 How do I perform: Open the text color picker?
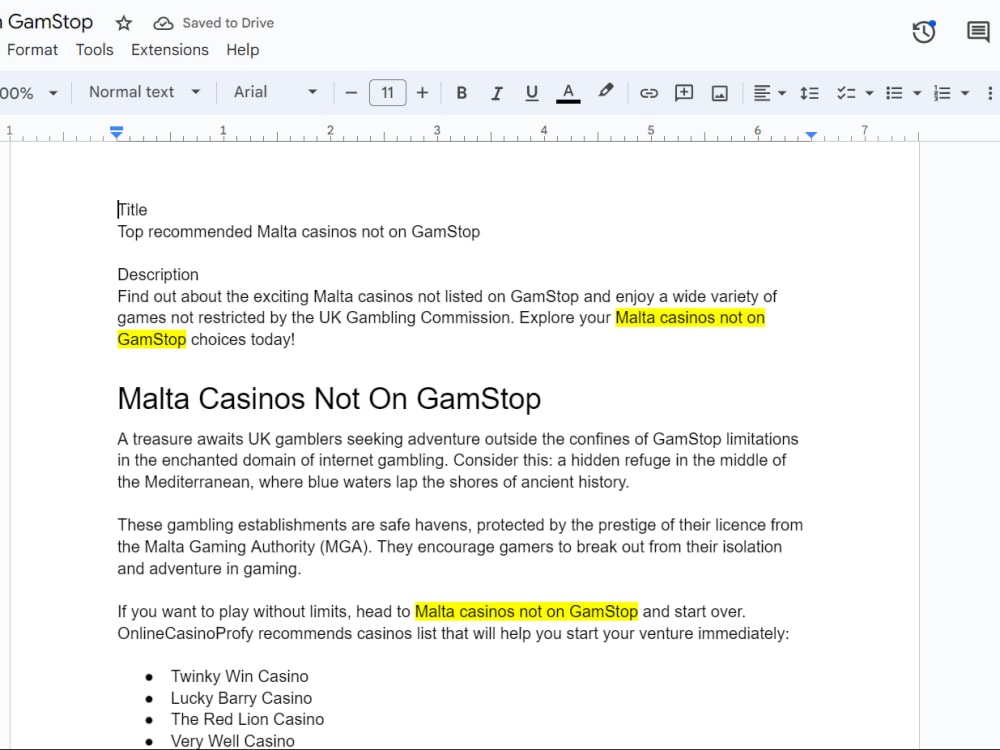[568, 93]
